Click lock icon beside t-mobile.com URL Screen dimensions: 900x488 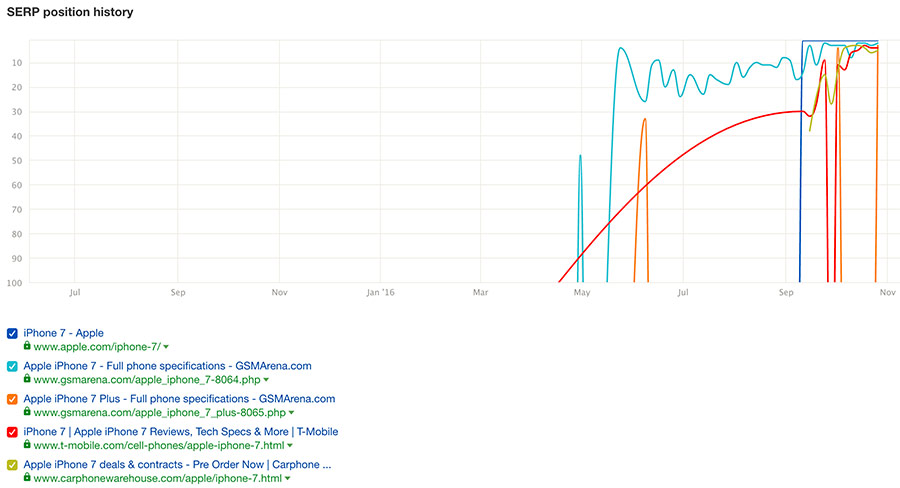point(27,445)
